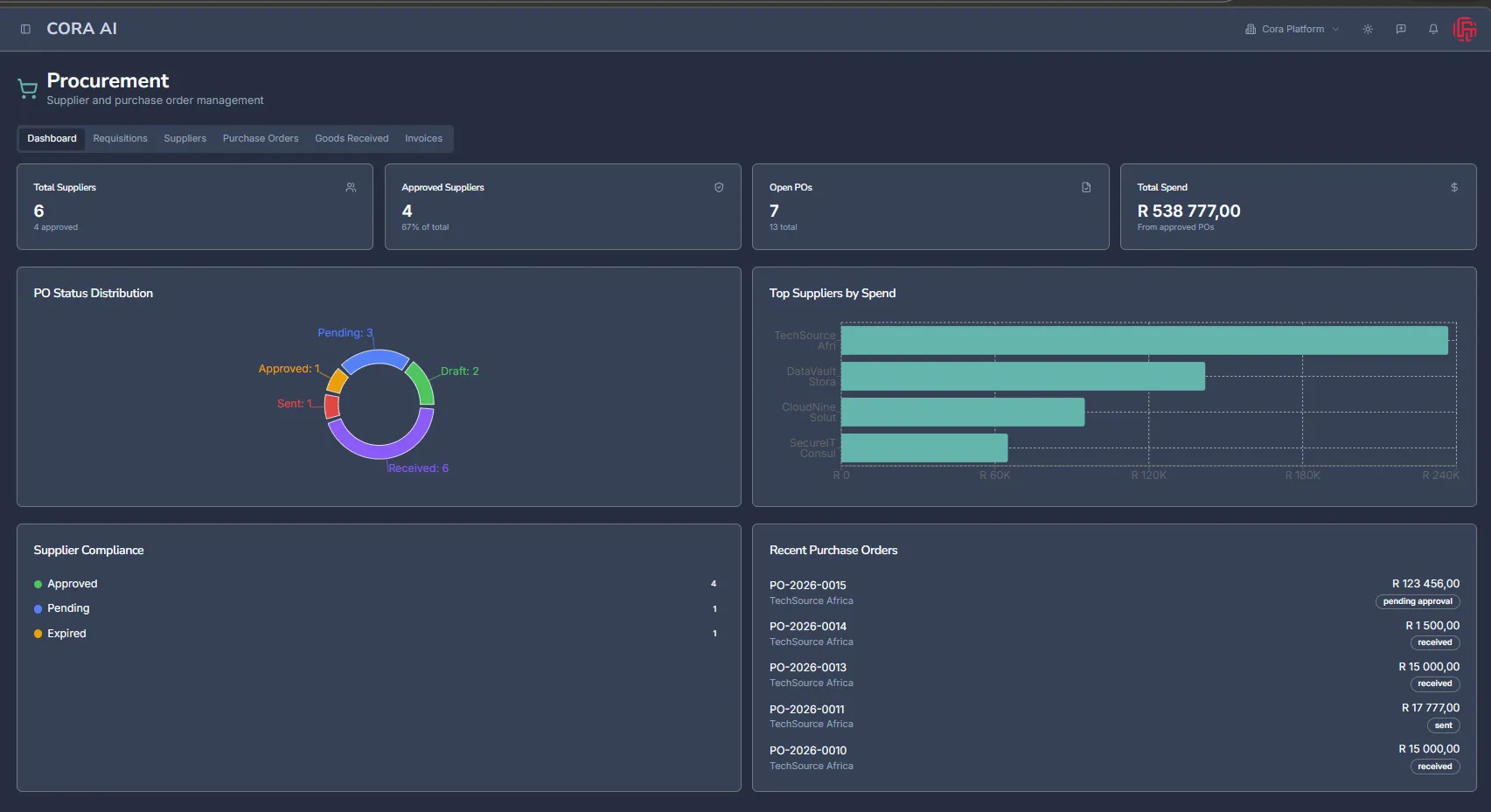This screenshot has width=1491, height=812.
Task: Open the user avatar logo
Action: click(x=1465, y=29)
